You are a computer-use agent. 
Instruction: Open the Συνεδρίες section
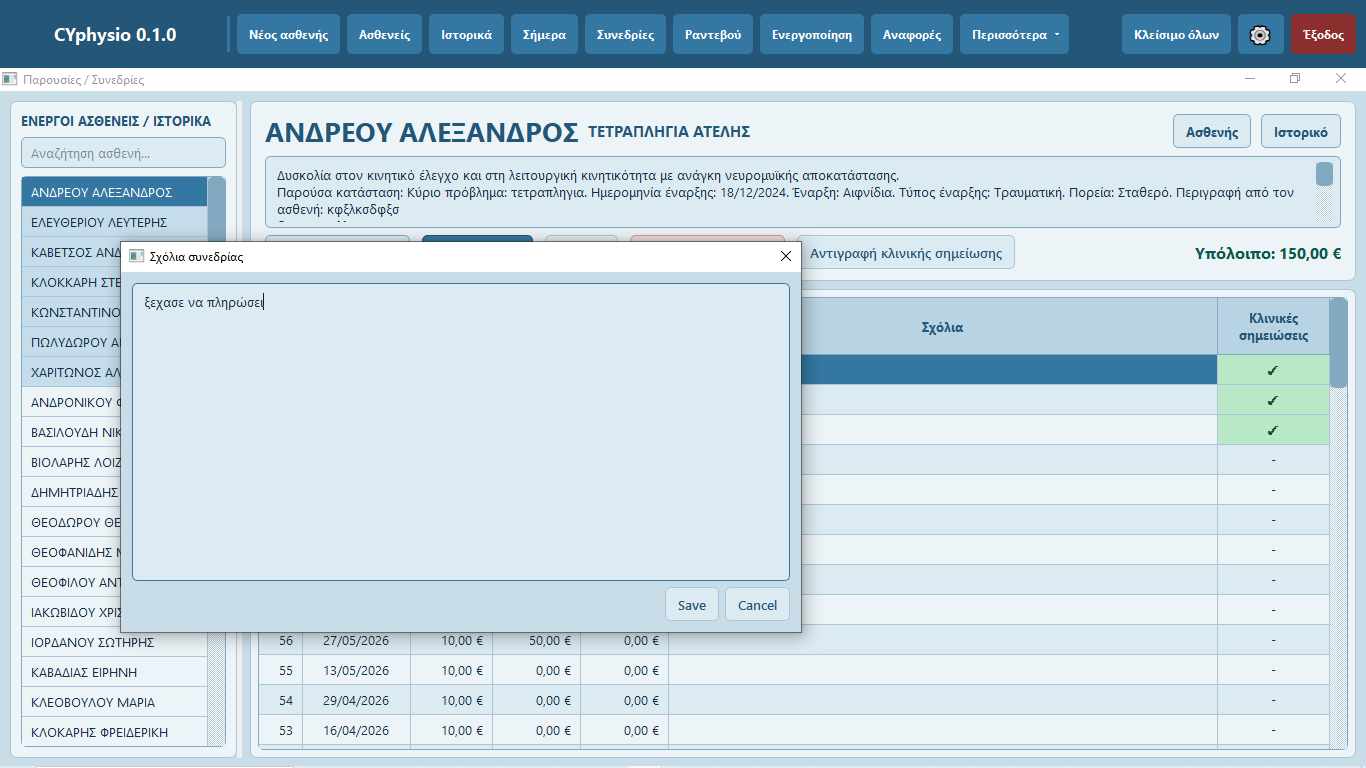625,34
